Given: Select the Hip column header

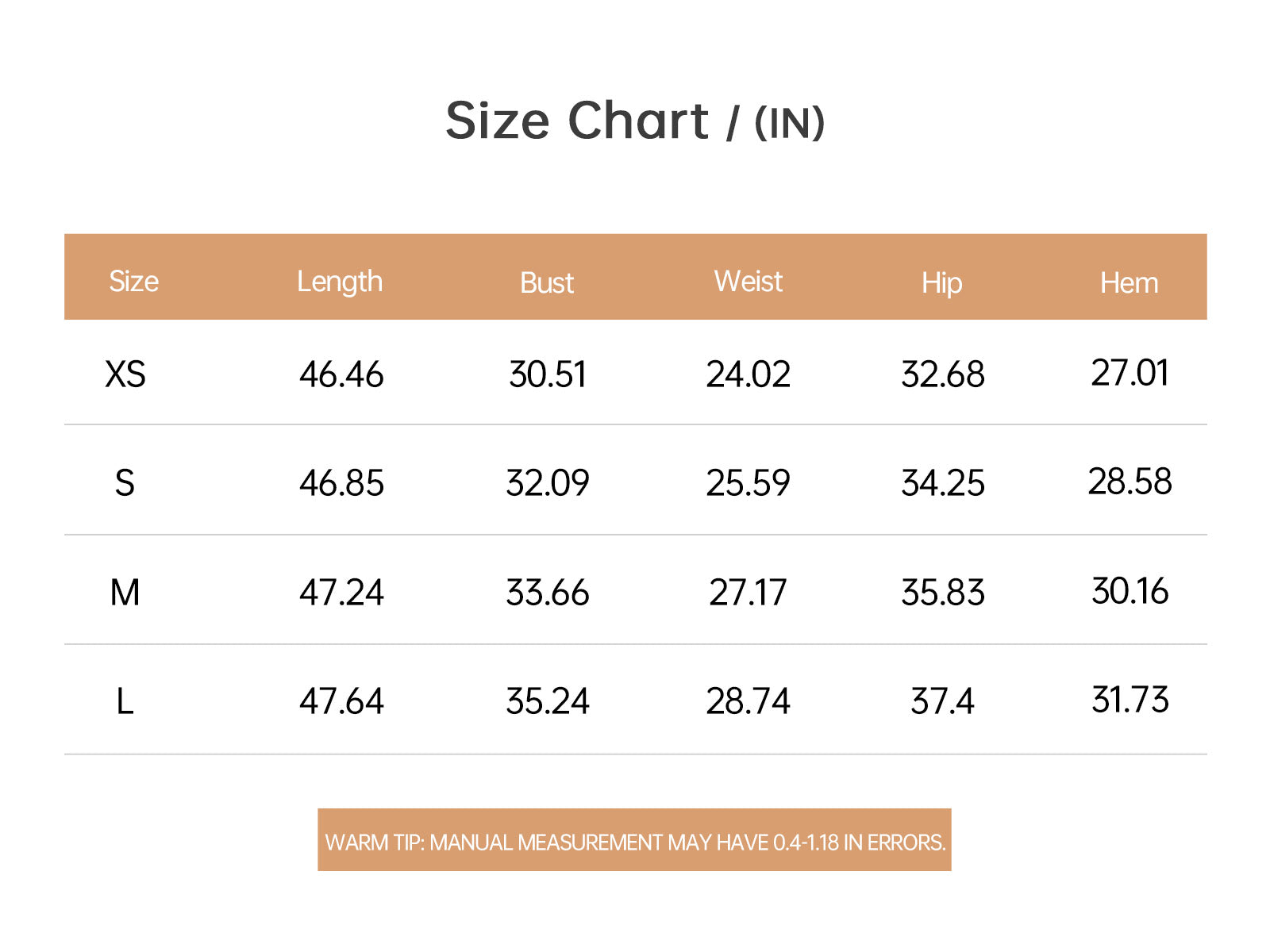Looking at the screenshot, I should (x=942, y=283).
